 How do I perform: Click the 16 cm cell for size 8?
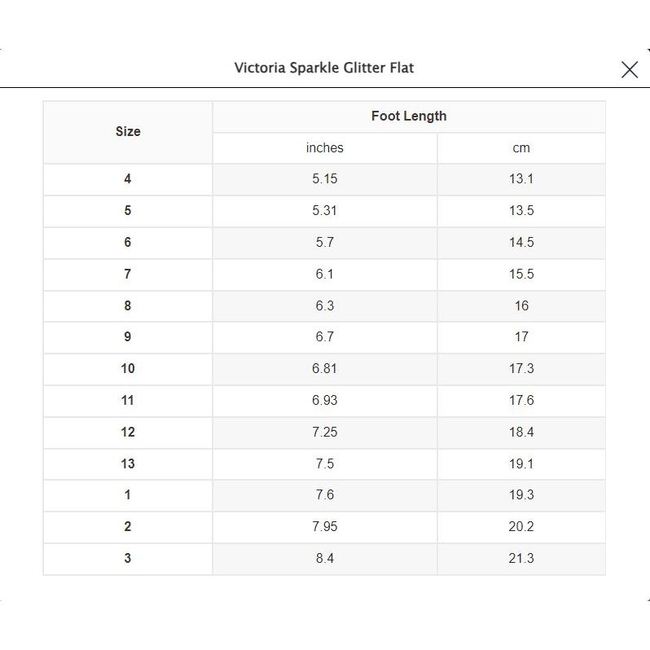pos(521,306)
